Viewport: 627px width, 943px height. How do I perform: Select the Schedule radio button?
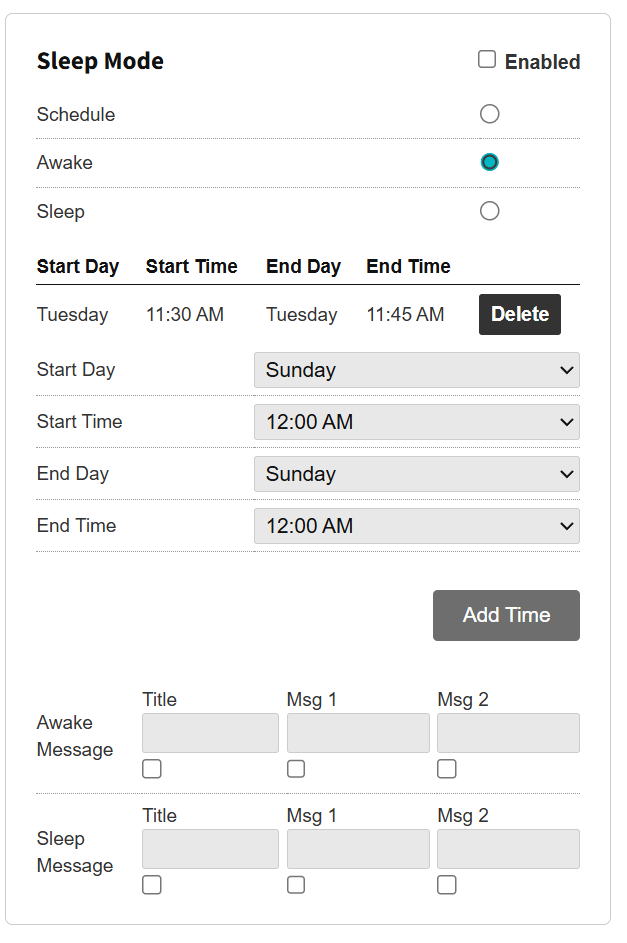pyautogui.click(x=489, y=114)
